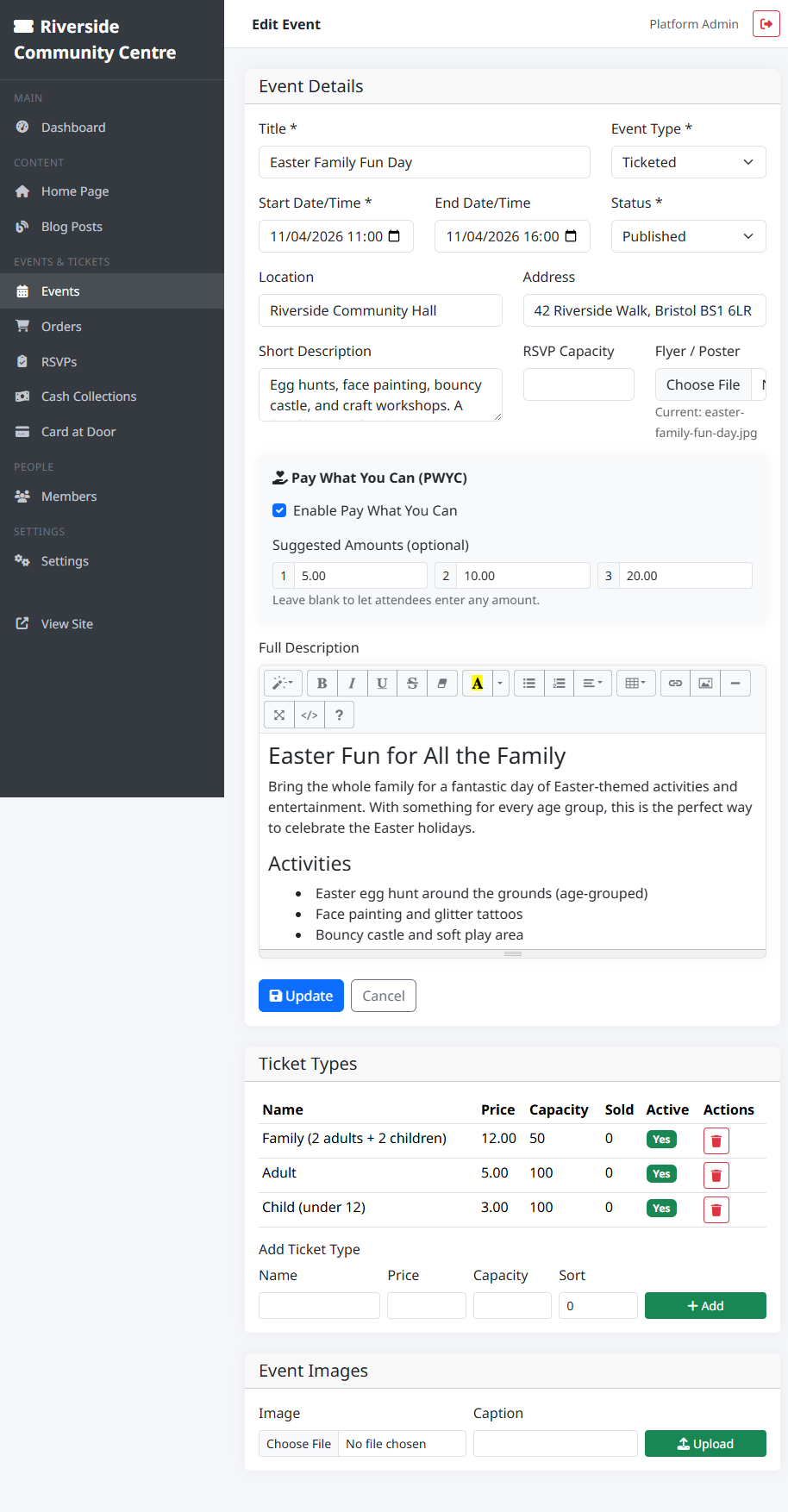Go to Dashboard in sidebar
The width and height of the screenshot is (788, 1512).
tap(112, 128)
